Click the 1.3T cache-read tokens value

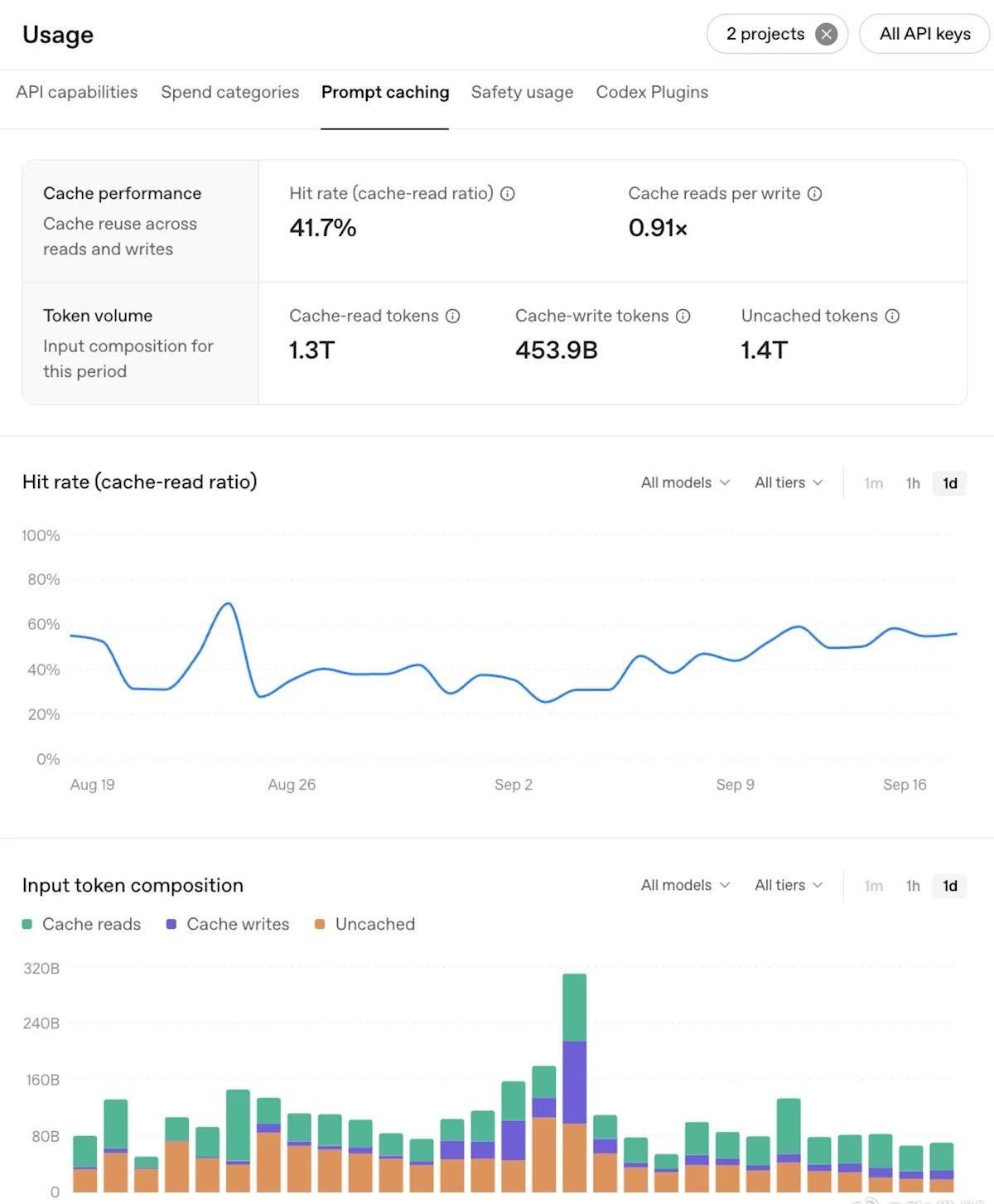[x=312, y=351]
